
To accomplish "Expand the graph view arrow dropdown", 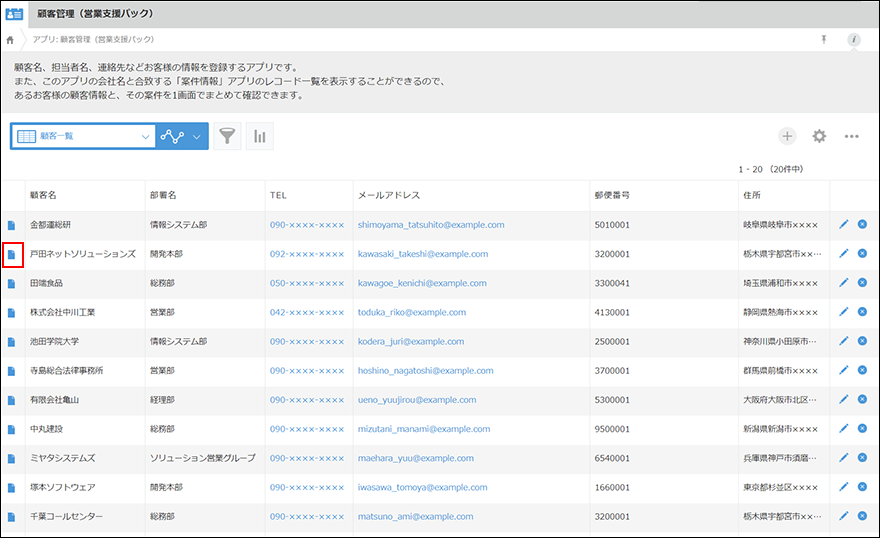I will pos(197,136).
